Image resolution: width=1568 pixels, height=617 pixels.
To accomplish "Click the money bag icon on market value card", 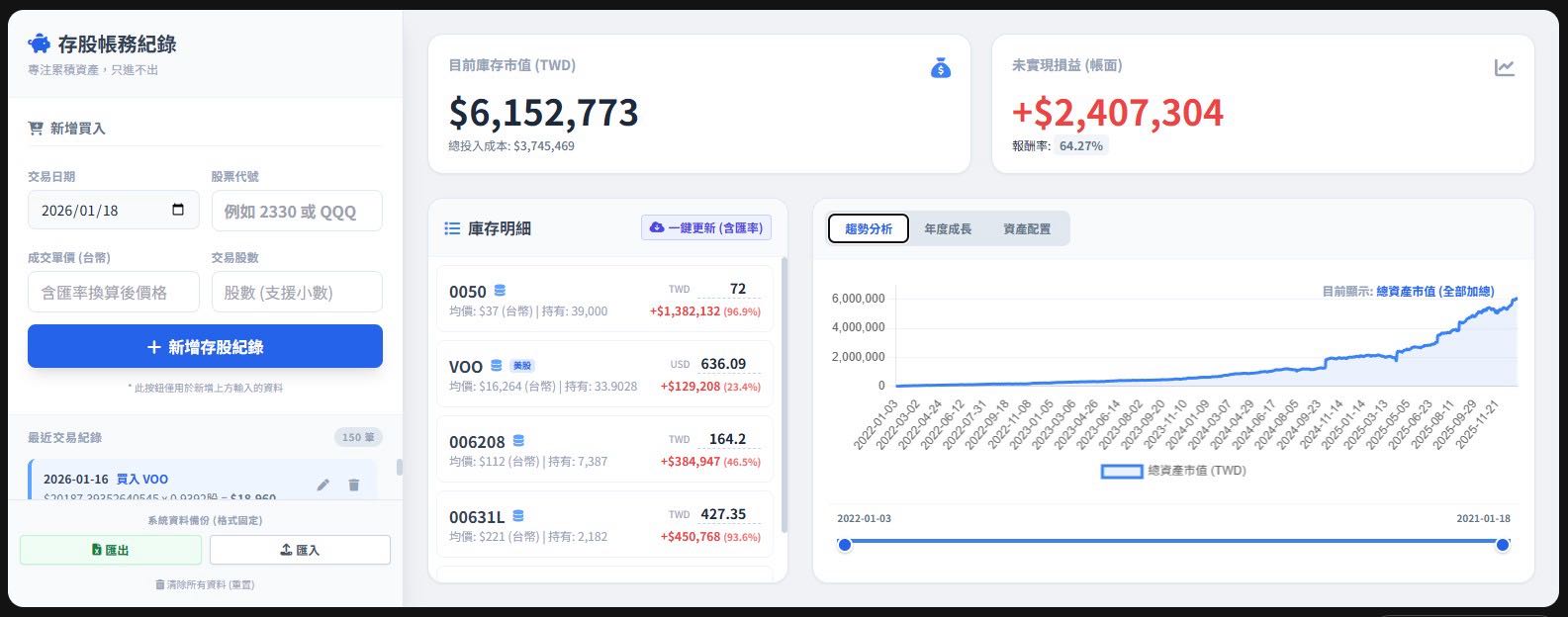I will [940, 68].
